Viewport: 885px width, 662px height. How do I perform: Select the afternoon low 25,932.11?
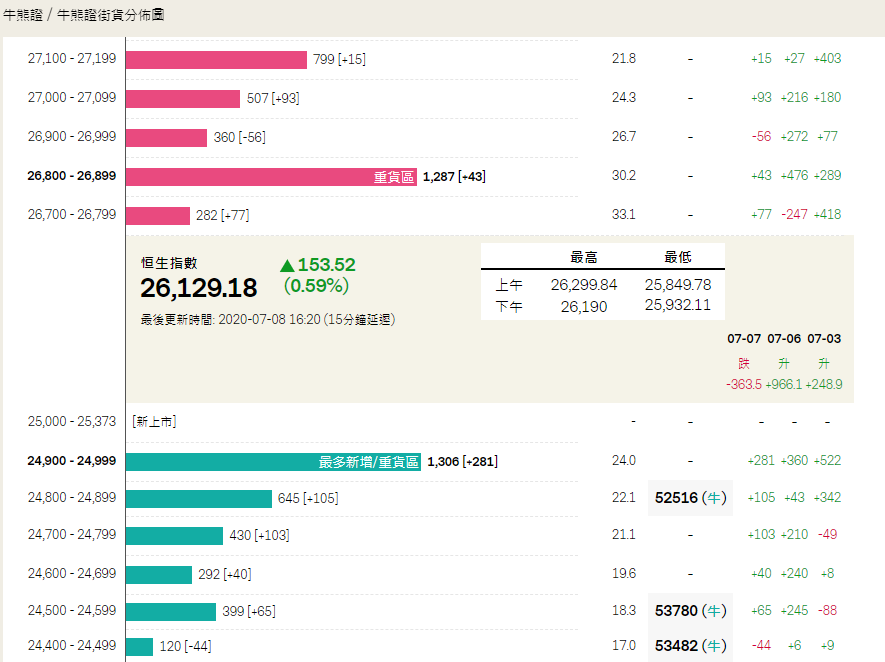point(678,305)
